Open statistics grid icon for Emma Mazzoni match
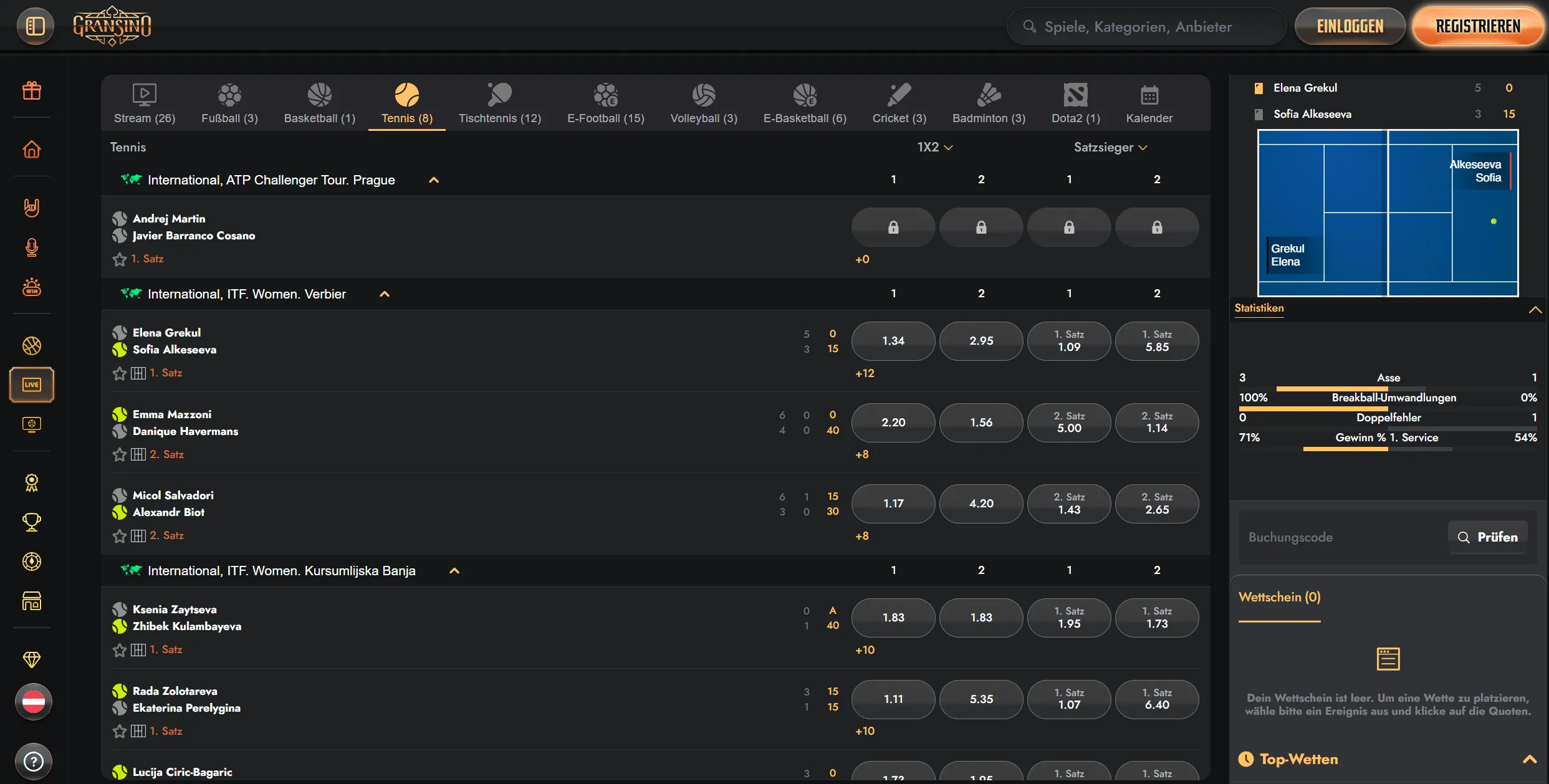1549x784 pixels. point(138,454)
